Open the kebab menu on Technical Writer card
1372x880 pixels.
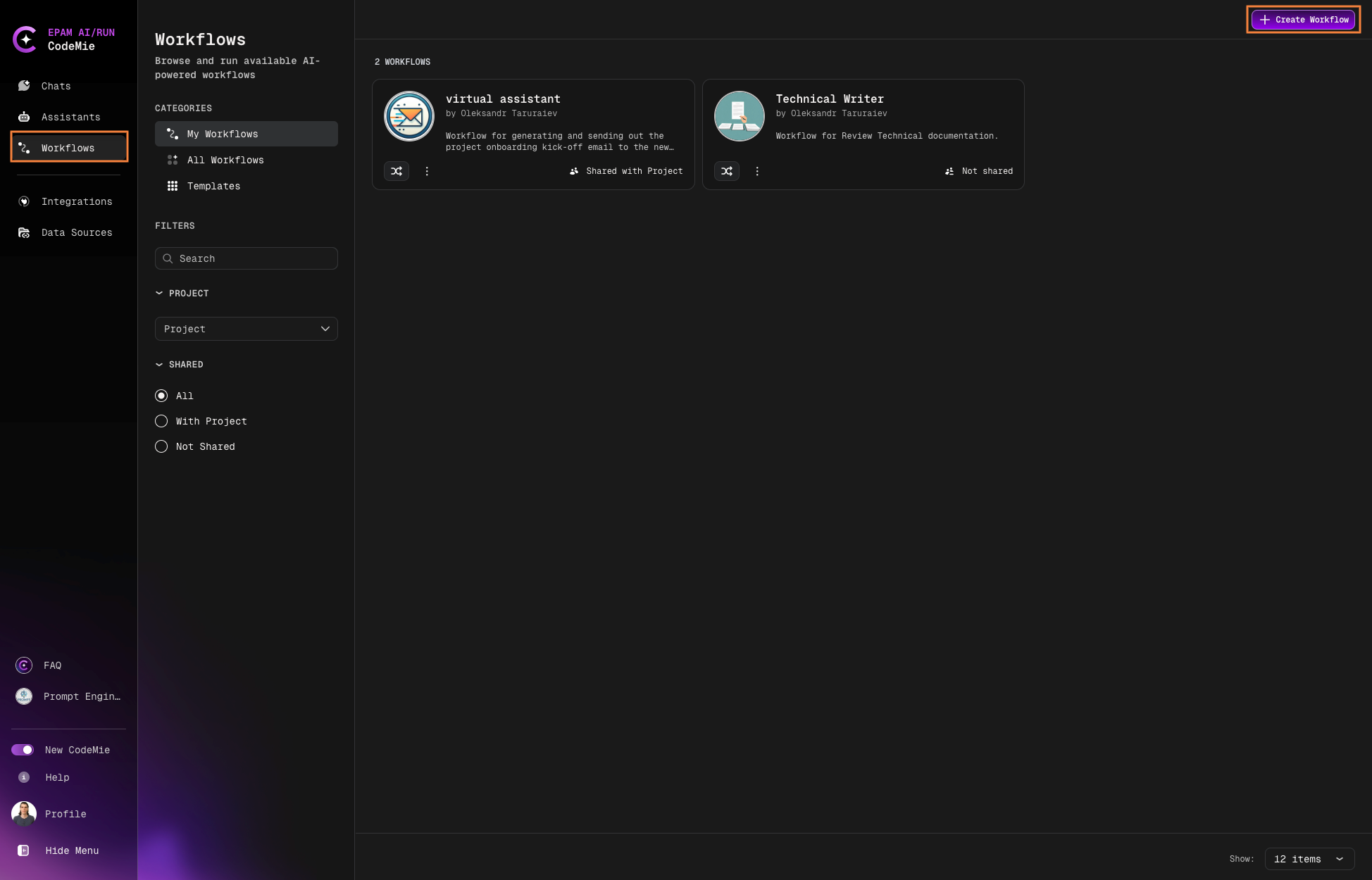click(757, 171)
